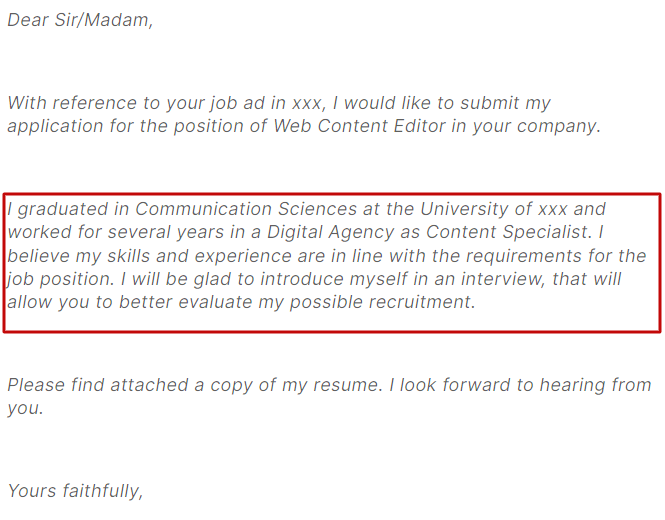Viewport: 665px width, 520px height.
Task: Click the "Yours faithfully," closing line
Action: point(76,490)
